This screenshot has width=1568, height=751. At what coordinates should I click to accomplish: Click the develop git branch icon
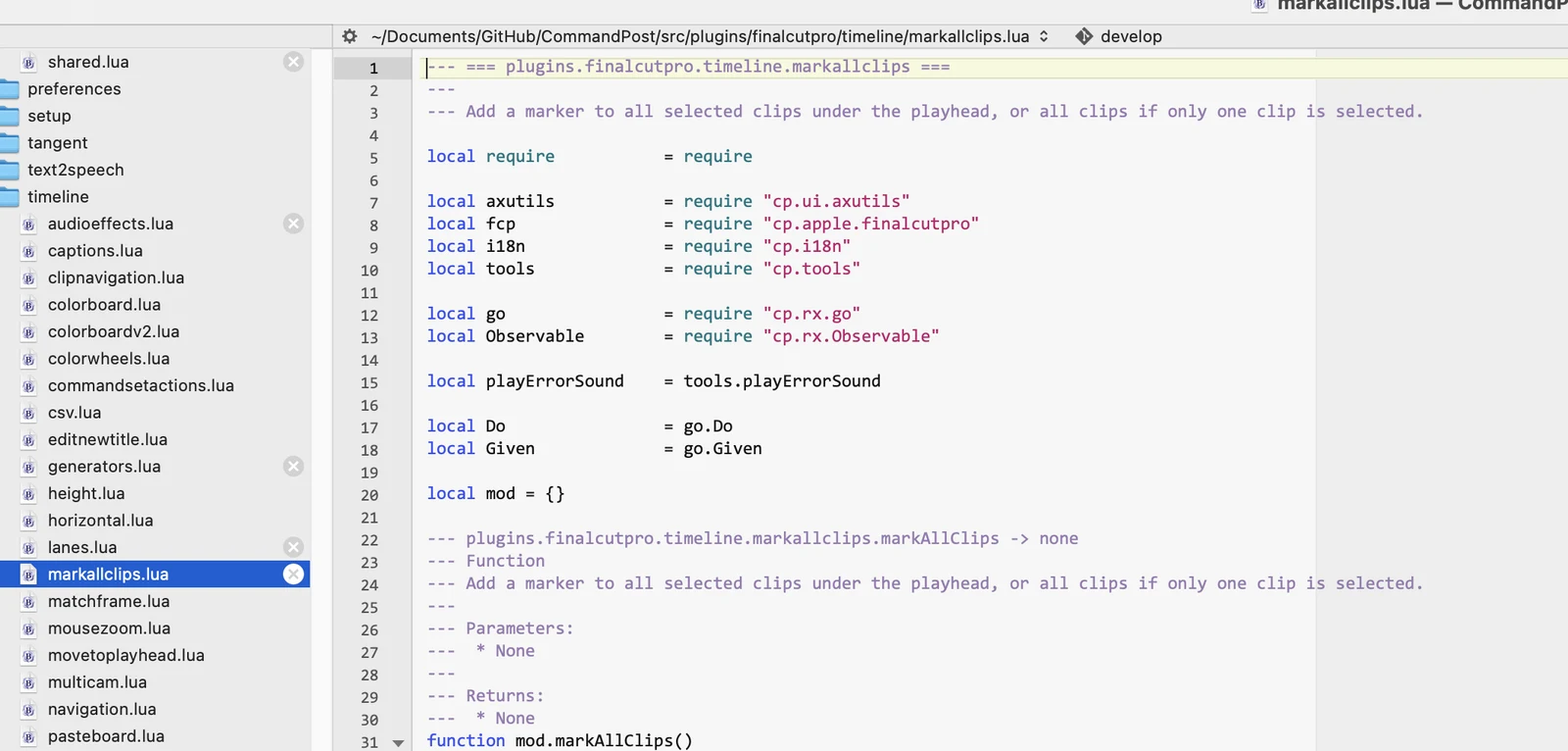1084,36
